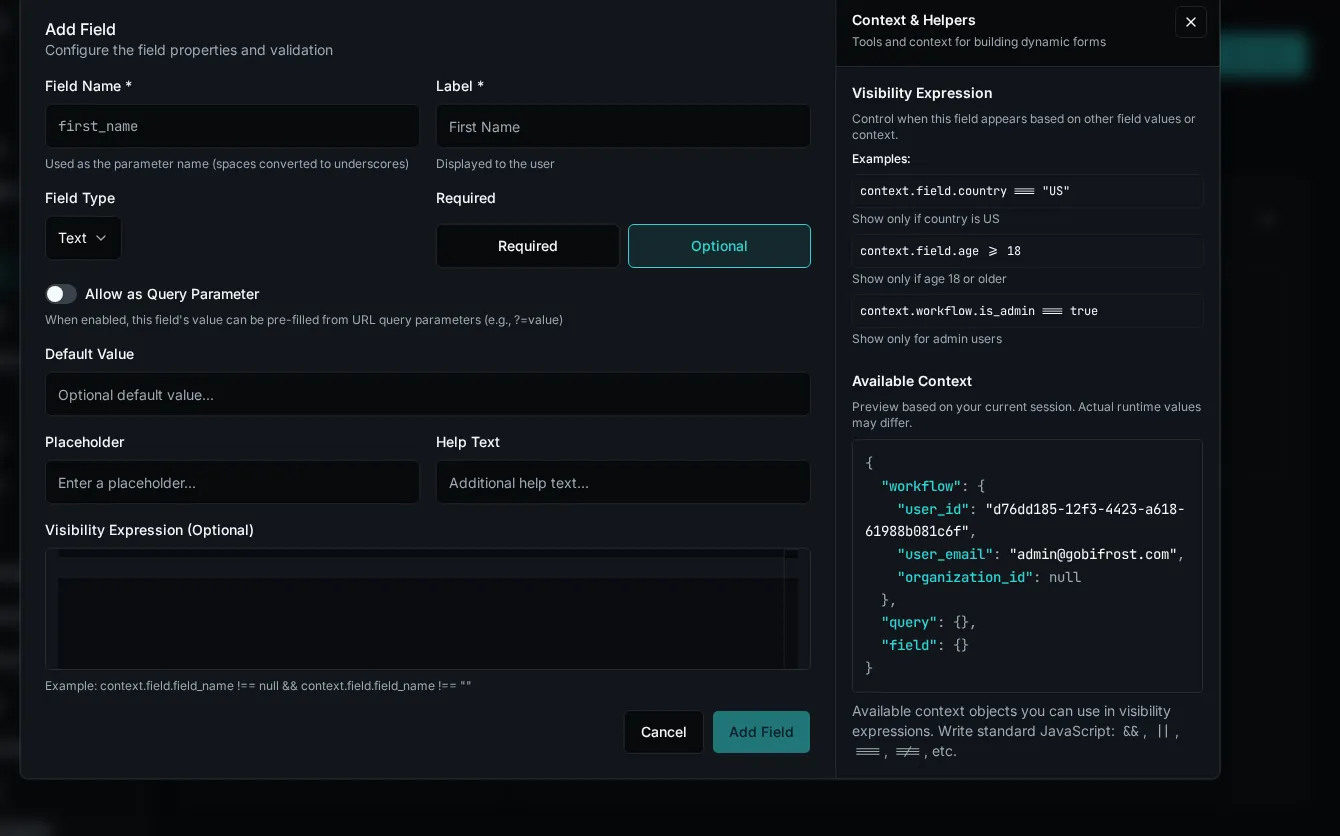1340x836 pixels.
Task: Click the "Displayed to the user" hint
Action: tap(495, 164)
